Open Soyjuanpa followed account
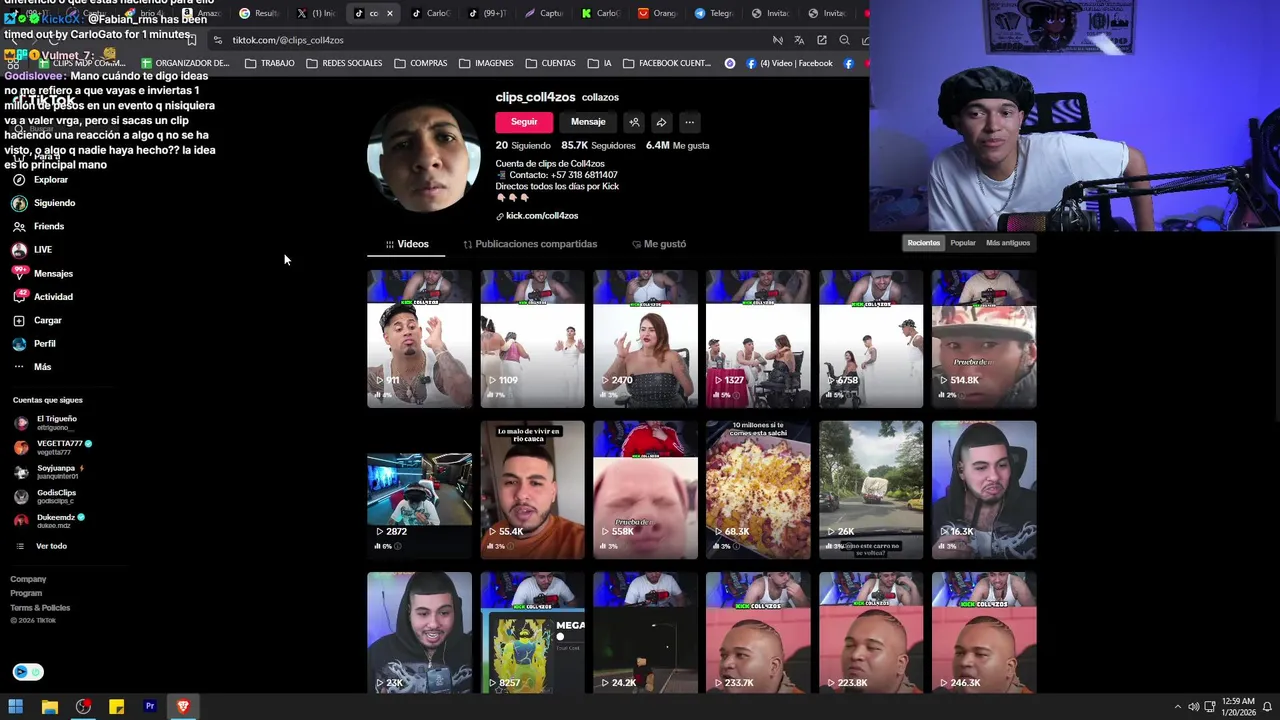Viewport: 1280px width, 720px height. pos(49,471)
